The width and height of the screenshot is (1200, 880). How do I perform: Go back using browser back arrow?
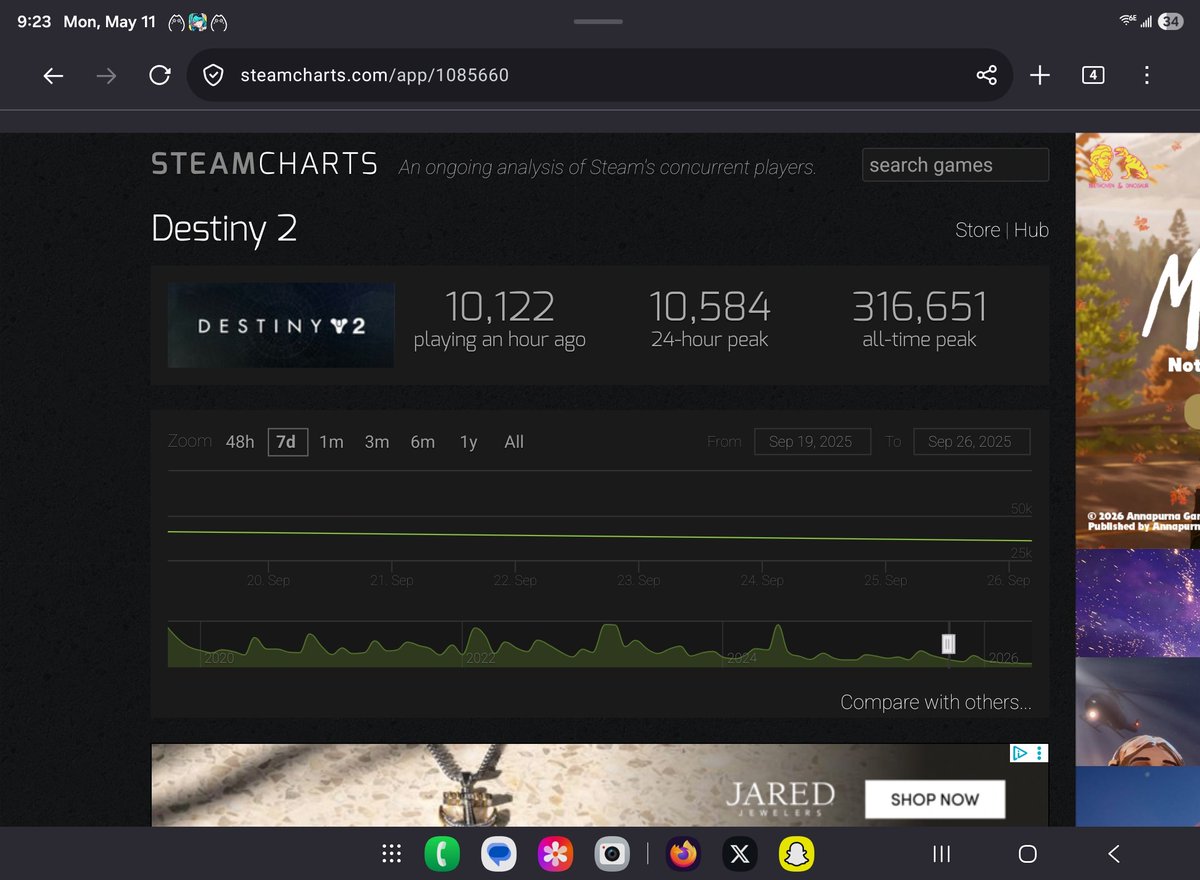coord(54,76)
